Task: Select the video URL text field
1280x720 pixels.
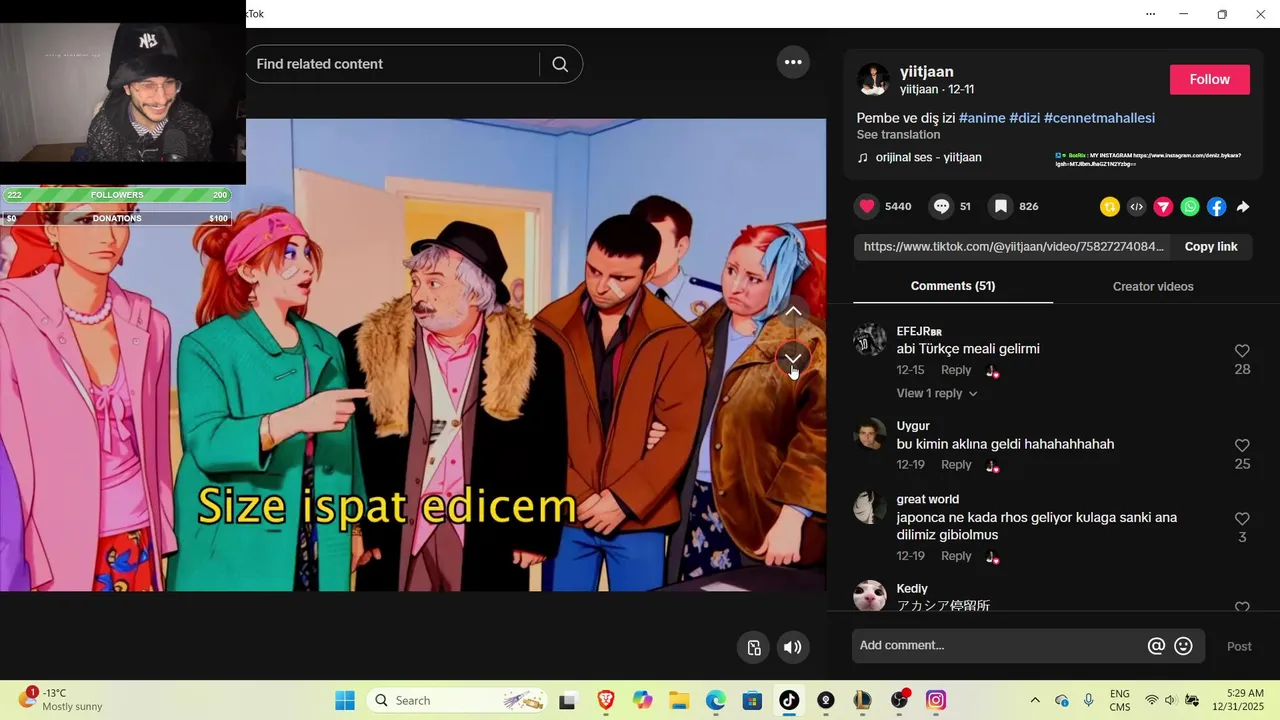Action: pyautogui.click(x=1012, y=247)
